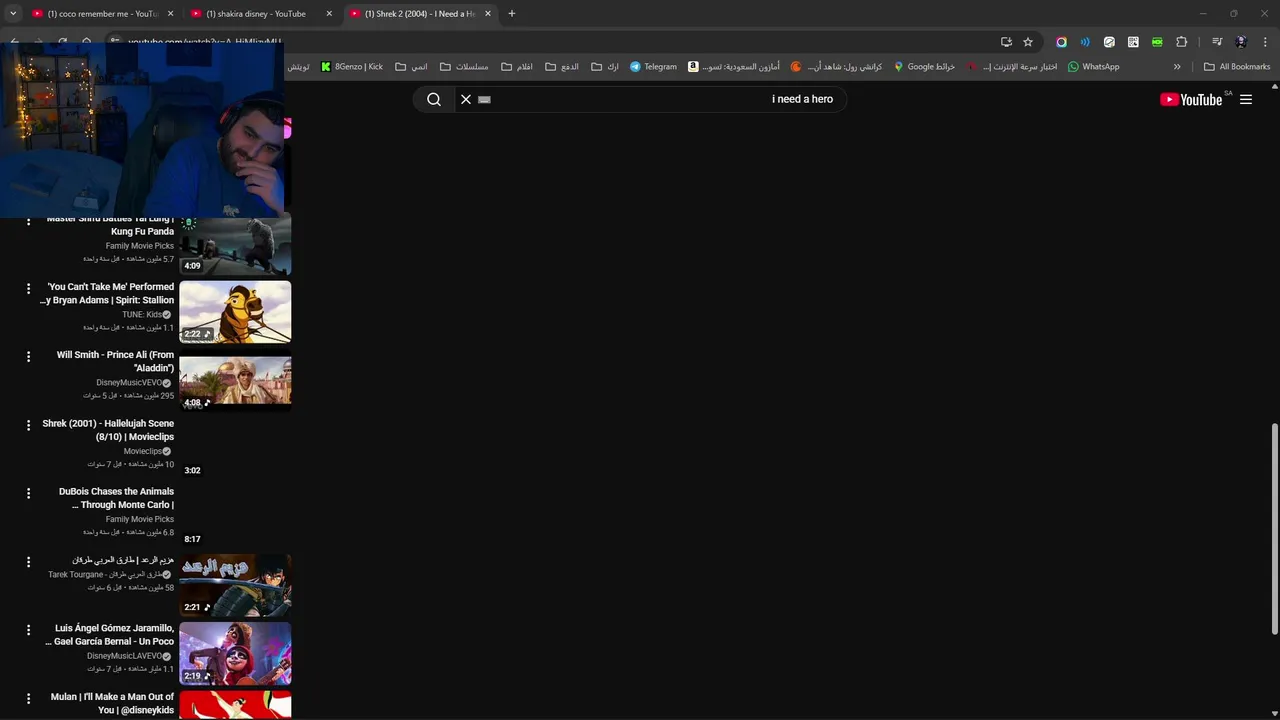Close the 'shakira disney' tab
Screen dimensions: 1280x720
[x=329, y=14]
